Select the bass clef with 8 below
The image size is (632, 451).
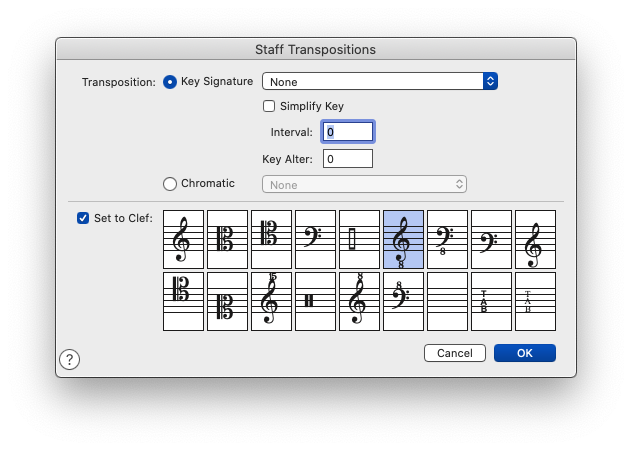447,240
